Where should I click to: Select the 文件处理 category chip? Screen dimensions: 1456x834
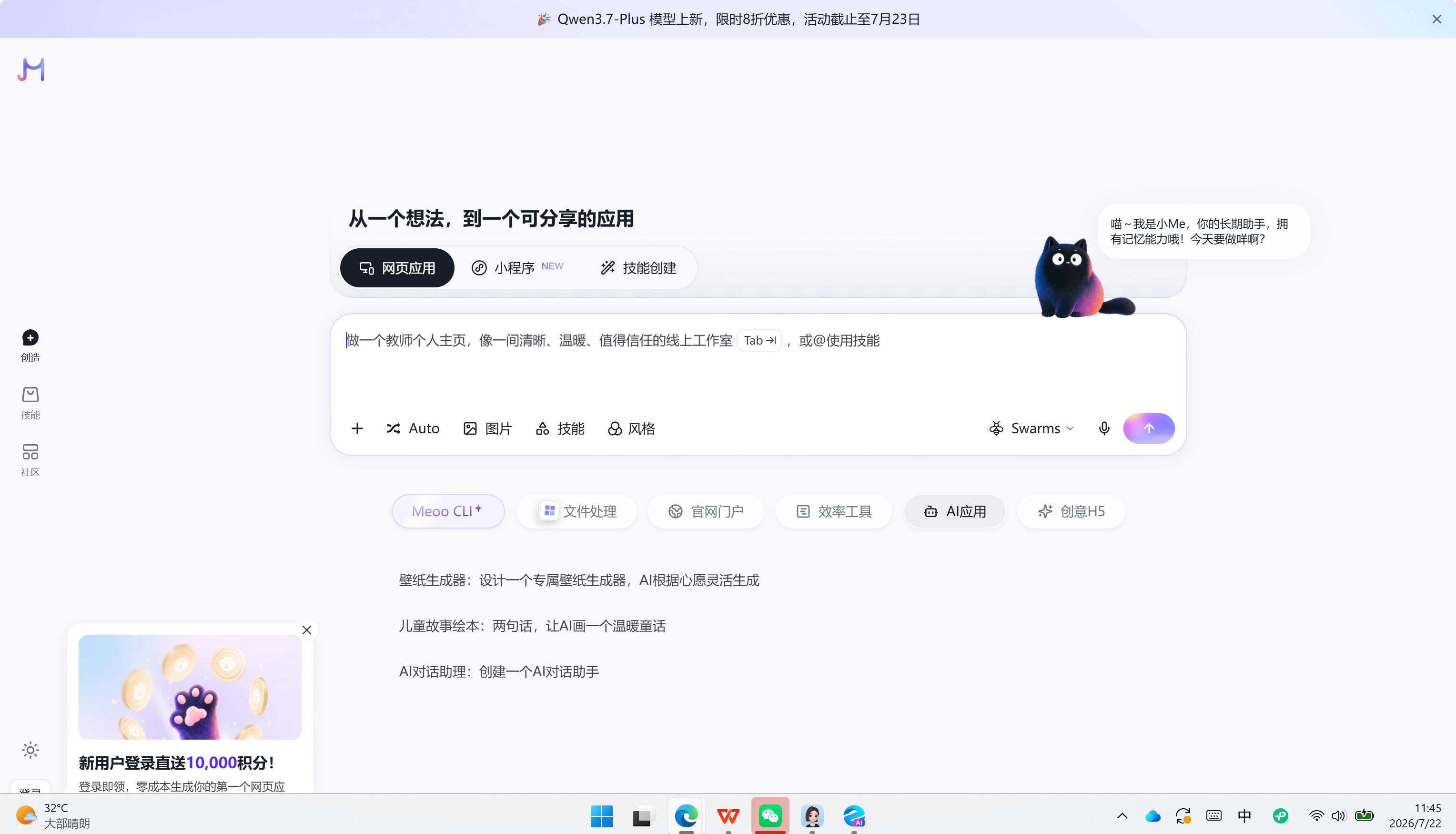[576, 511]
